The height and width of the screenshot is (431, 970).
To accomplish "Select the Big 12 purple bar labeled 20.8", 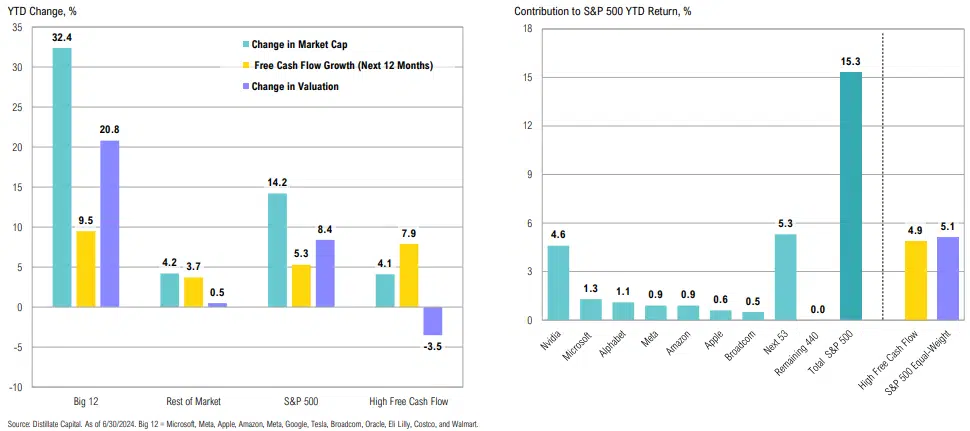I will click(110, 223).
